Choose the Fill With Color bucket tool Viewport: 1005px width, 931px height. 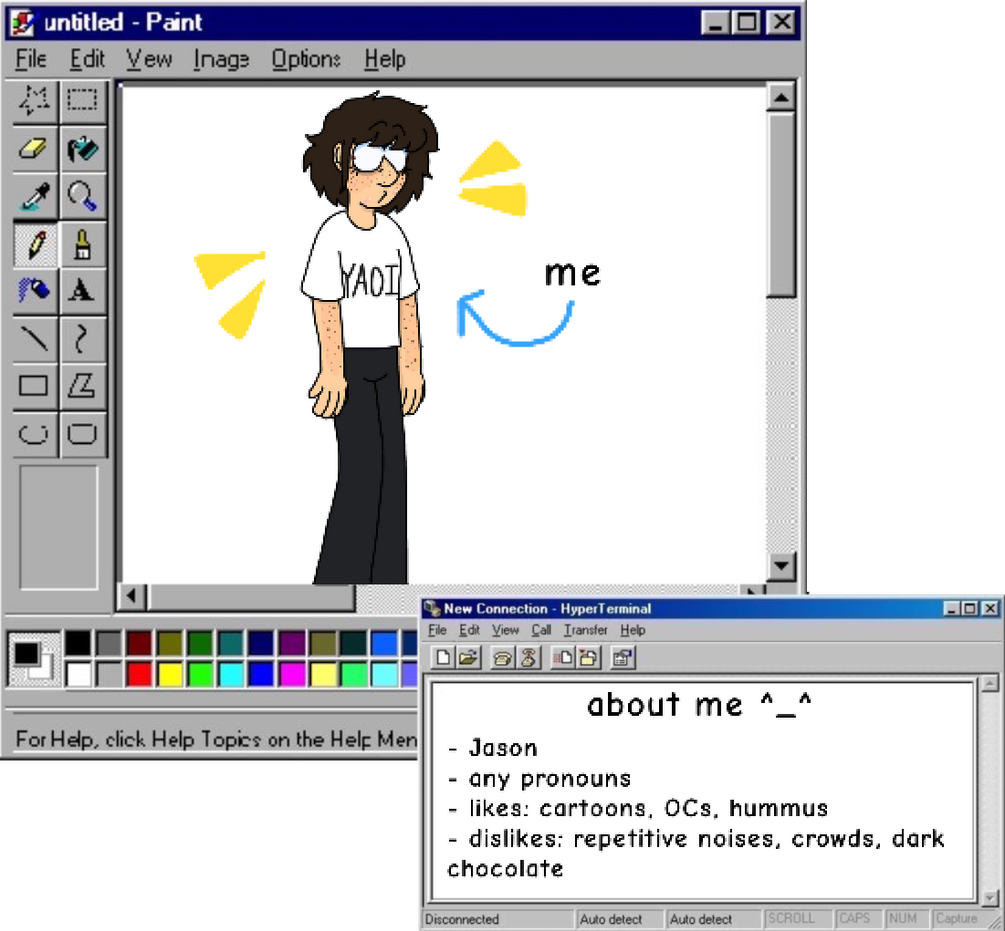82,148
